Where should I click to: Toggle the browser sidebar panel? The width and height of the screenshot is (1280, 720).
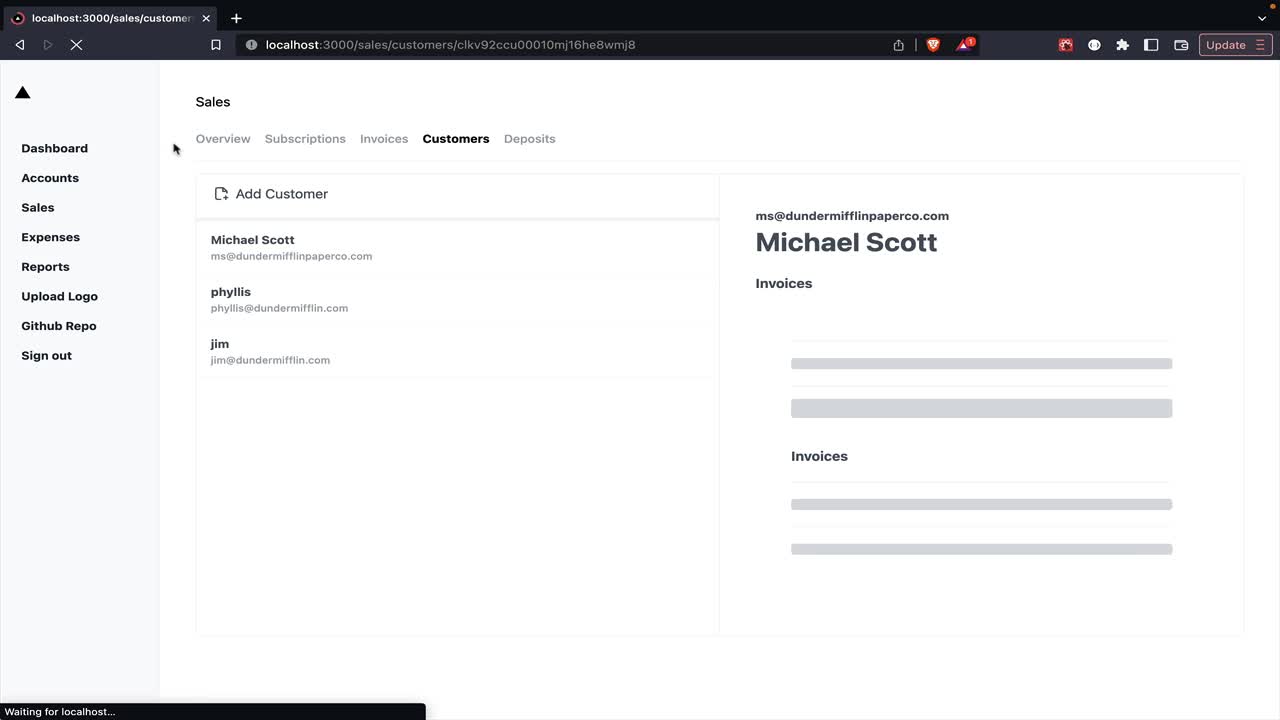[x=1151, y=45]
